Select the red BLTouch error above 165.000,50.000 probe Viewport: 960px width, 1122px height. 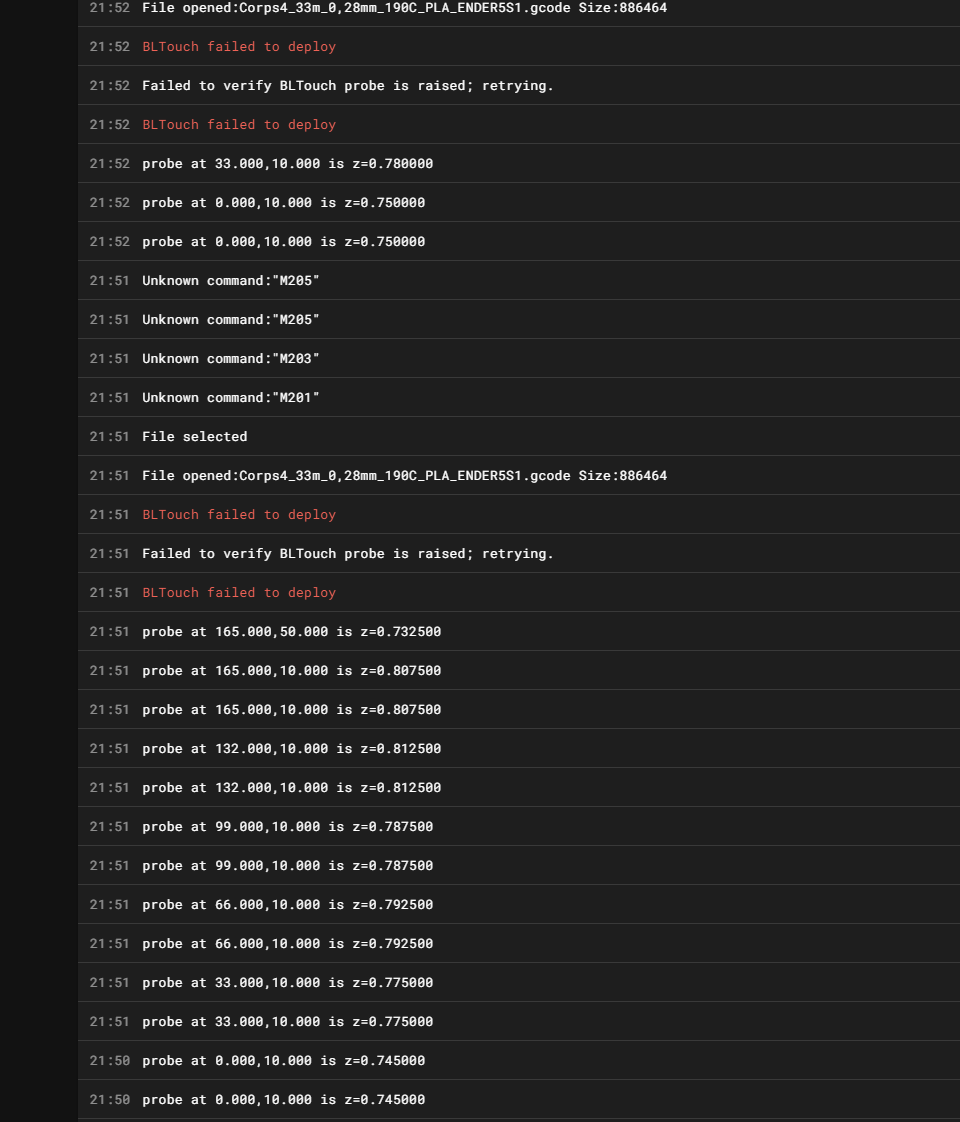[239, 593]
